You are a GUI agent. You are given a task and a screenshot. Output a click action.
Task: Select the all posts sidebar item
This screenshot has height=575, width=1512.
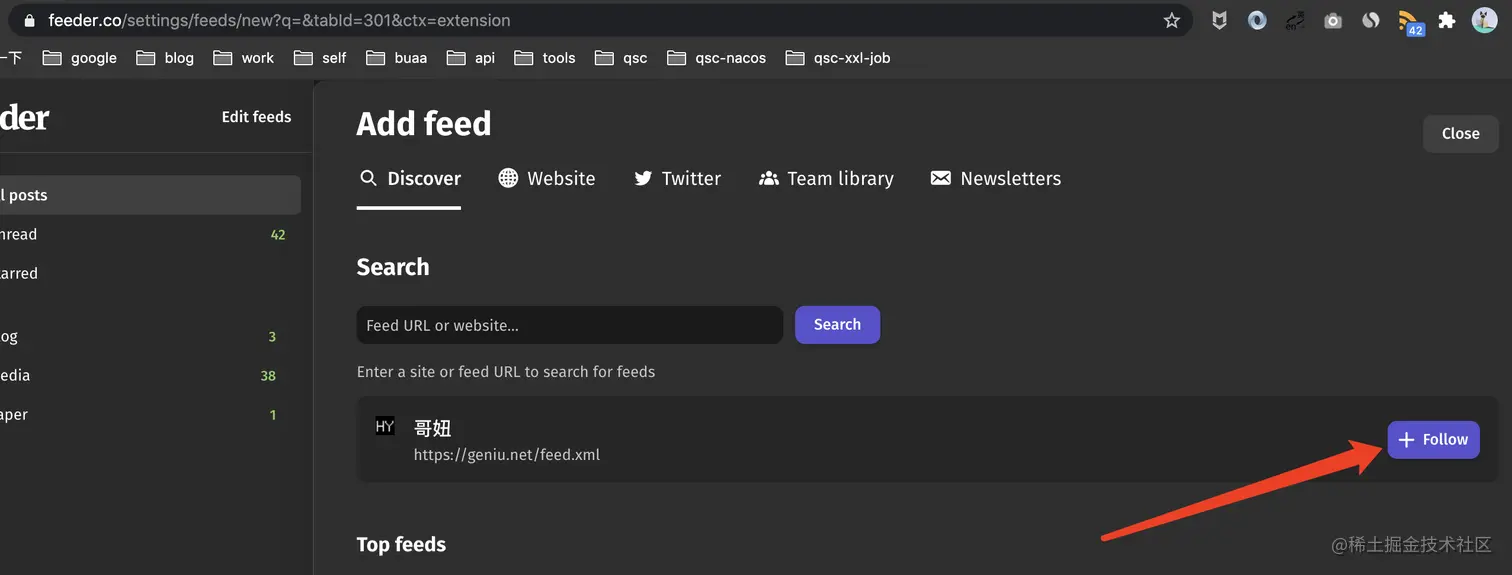[148, 195]
